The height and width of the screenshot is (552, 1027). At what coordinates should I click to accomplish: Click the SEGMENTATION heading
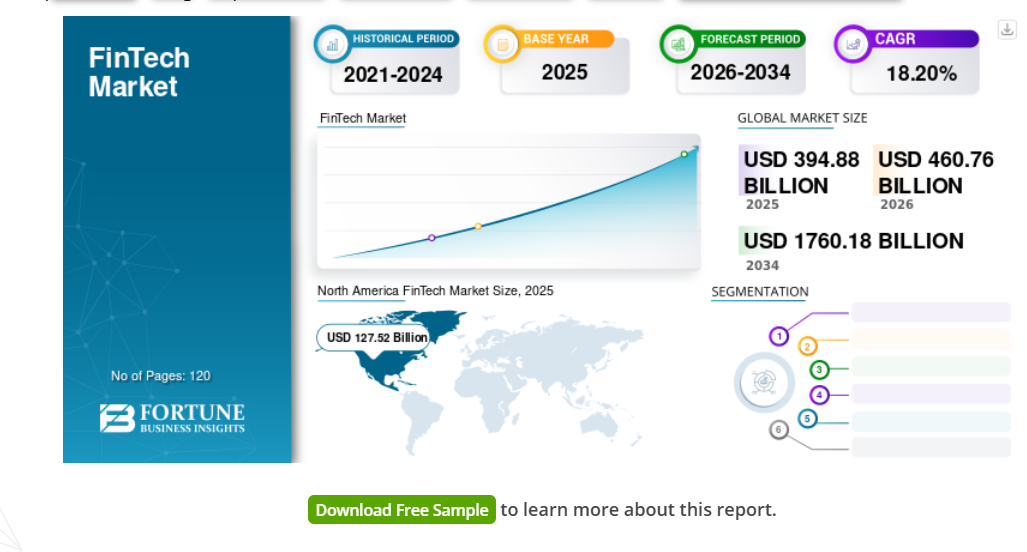click(760, 291)
